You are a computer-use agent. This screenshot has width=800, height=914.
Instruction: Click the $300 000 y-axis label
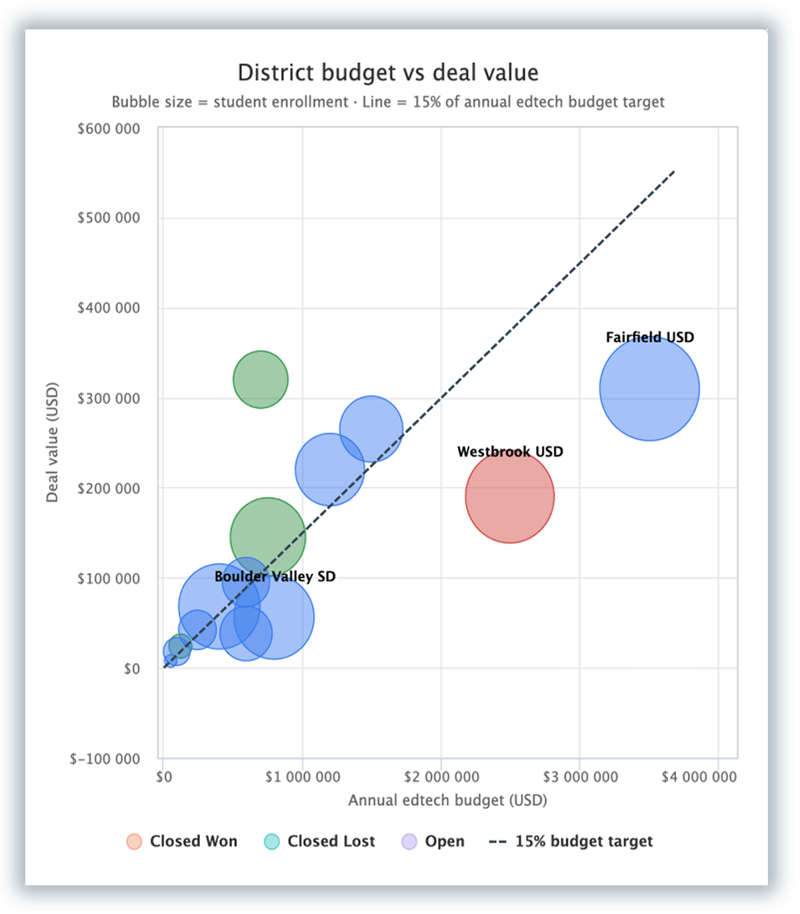(109, 399)
